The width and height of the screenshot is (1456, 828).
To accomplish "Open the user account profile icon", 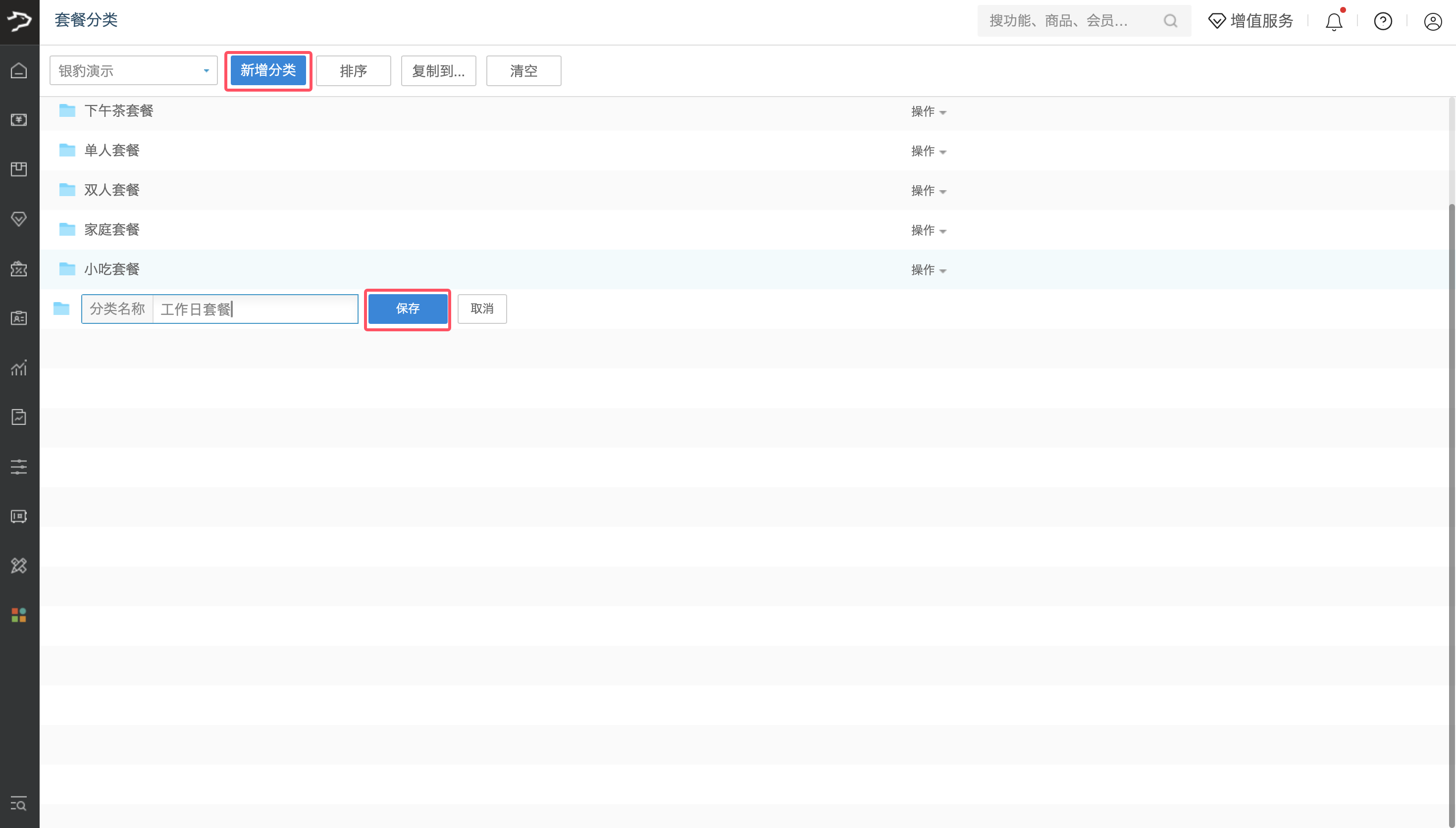I will coord(1432,22).
